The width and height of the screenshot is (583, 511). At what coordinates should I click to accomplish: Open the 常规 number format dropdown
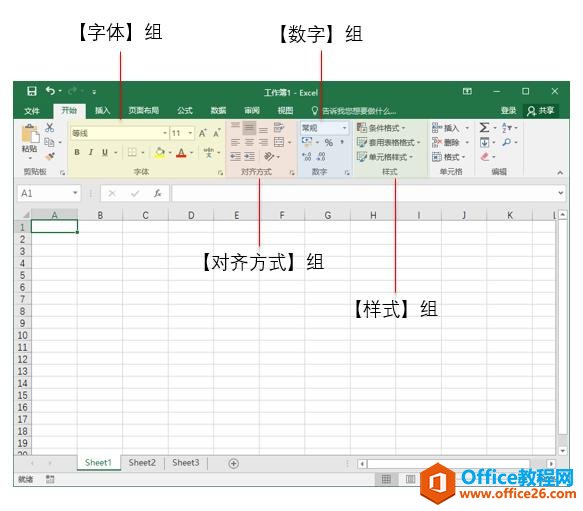point(344,128)
